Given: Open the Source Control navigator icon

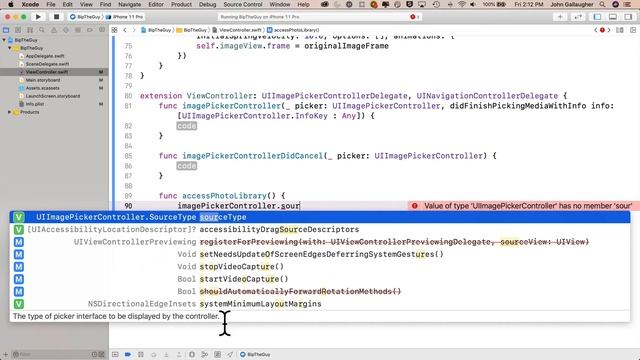Looking at the screenshot, I should (18, 30).
